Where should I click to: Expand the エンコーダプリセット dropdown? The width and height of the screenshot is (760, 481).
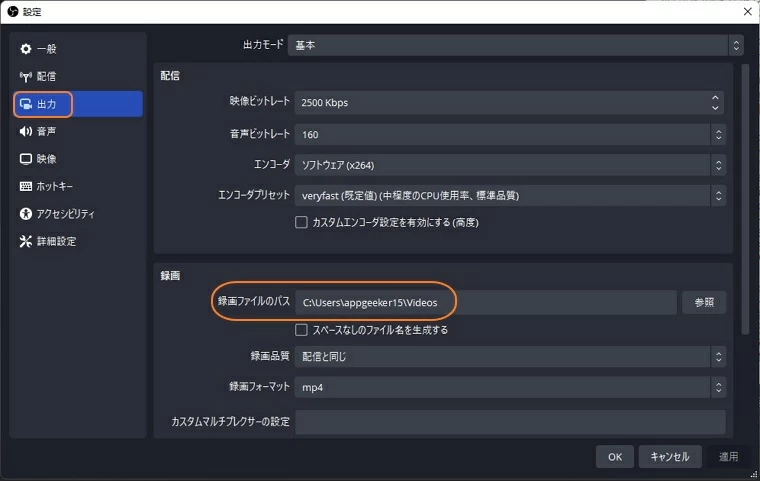(510, 195)
